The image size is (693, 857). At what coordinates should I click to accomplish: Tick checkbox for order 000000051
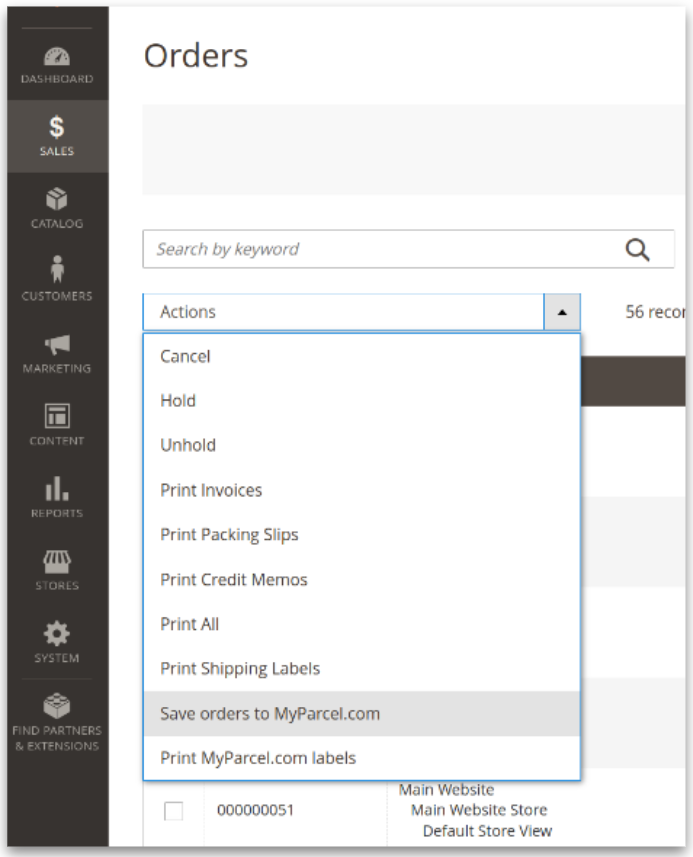pyautogui.click(x=173, y=811)
